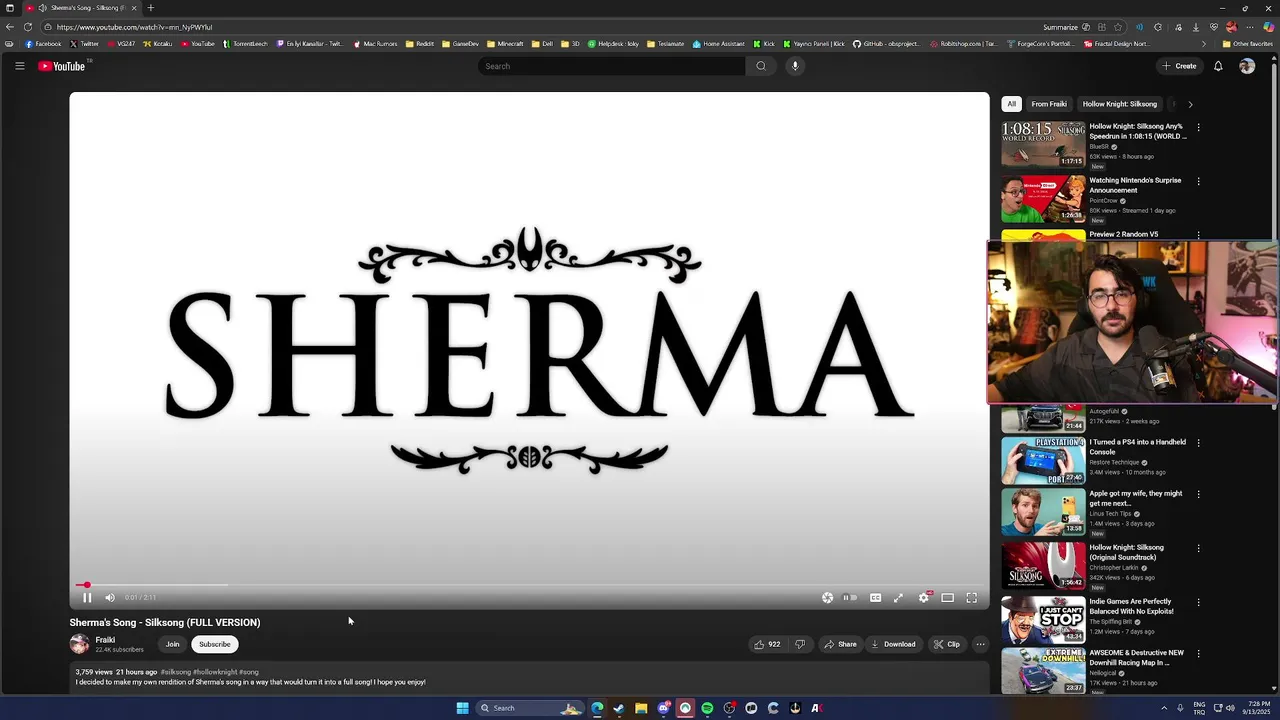Open File Explorer from the taskbar

click(641, 708)
